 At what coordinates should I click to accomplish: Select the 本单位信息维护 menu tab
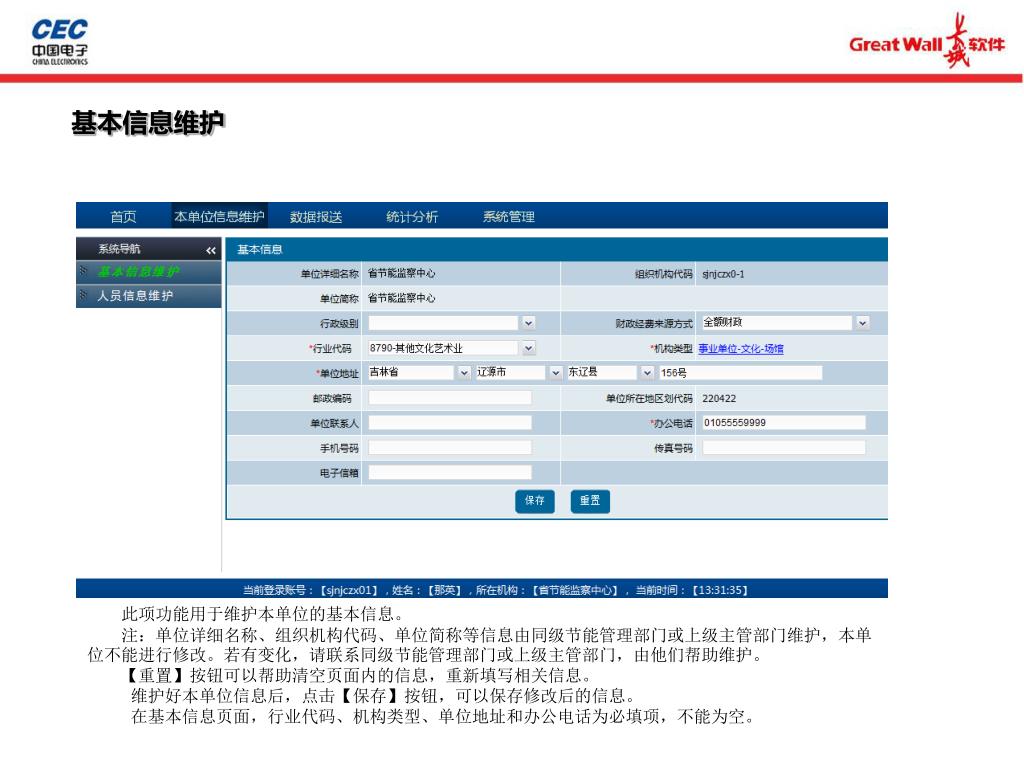coord(219,216)
